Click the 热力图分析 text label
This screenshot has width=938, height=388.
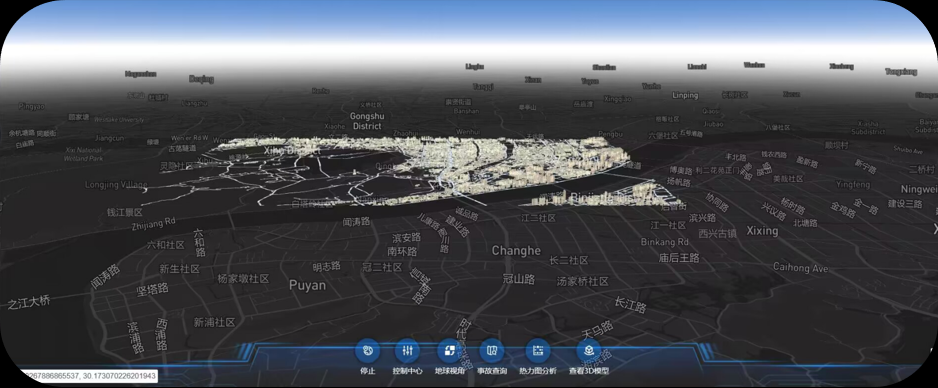(x=538, y=371)
